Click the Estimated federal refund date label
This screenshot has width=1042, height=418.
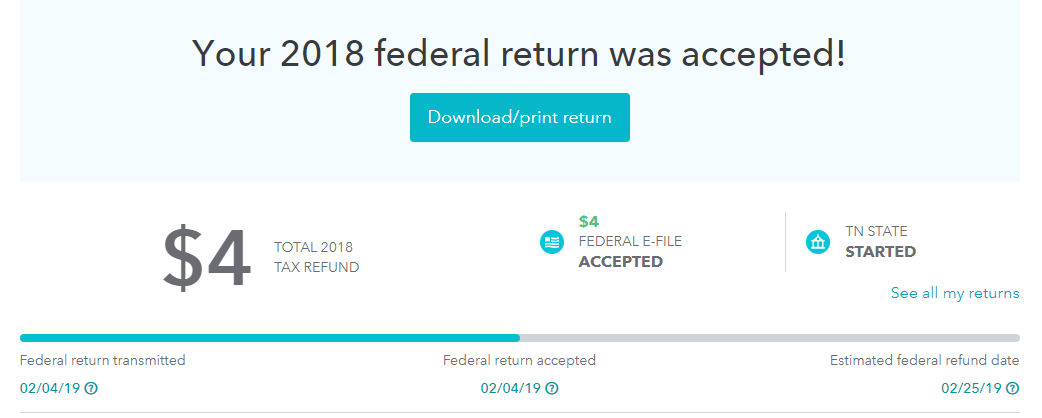pos(924,360)
